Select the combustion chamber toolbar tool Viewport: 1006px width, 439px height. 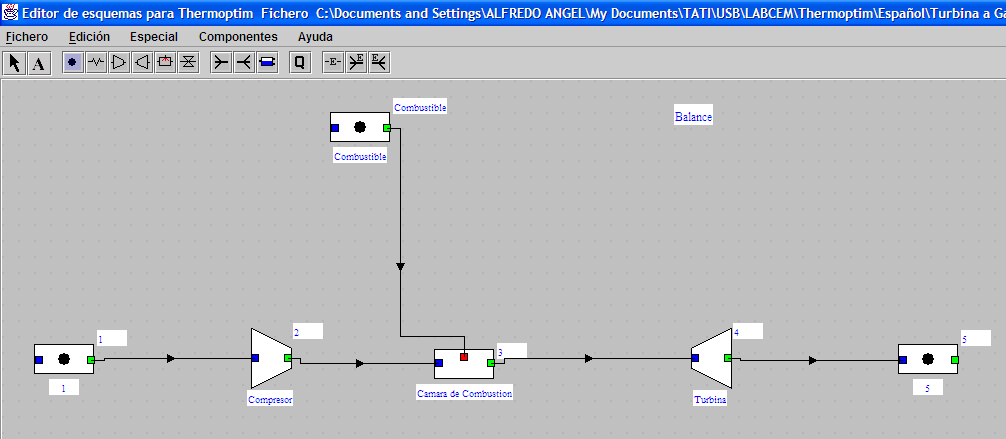point(166,62)
